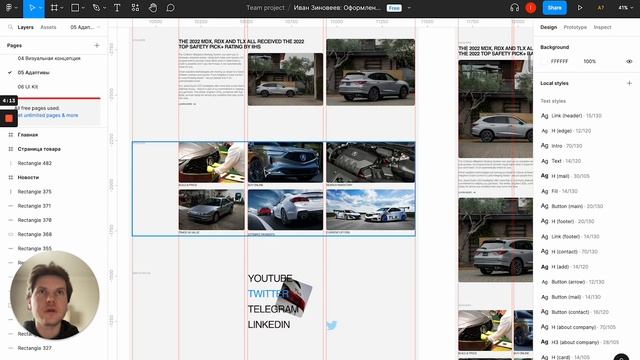Open the Move tool options dropdown
Screen dimensions: 640x360
40,8
